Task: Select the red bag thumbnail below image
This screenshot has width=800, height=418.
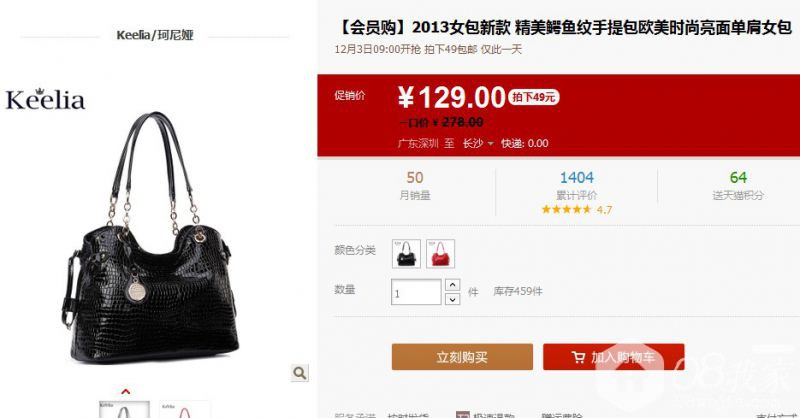Action: tap(184, 410)
